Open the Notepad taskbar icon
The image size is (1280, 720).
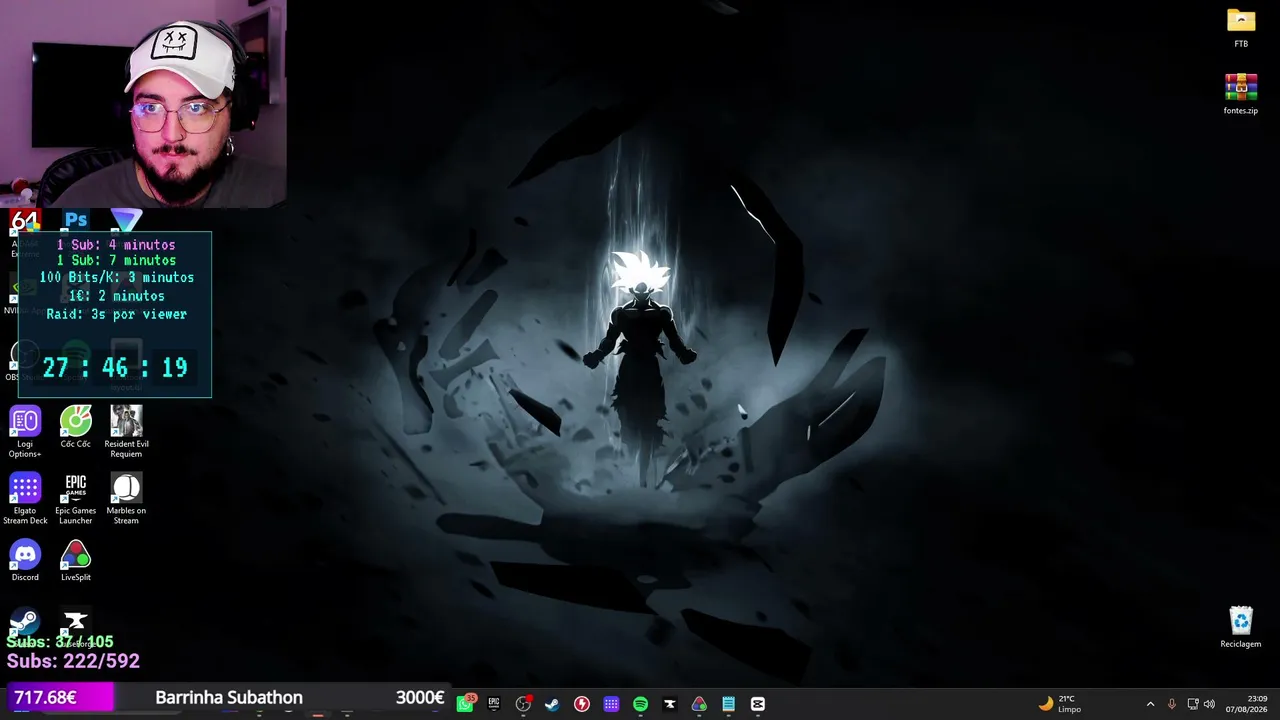[x=728, y=704]
